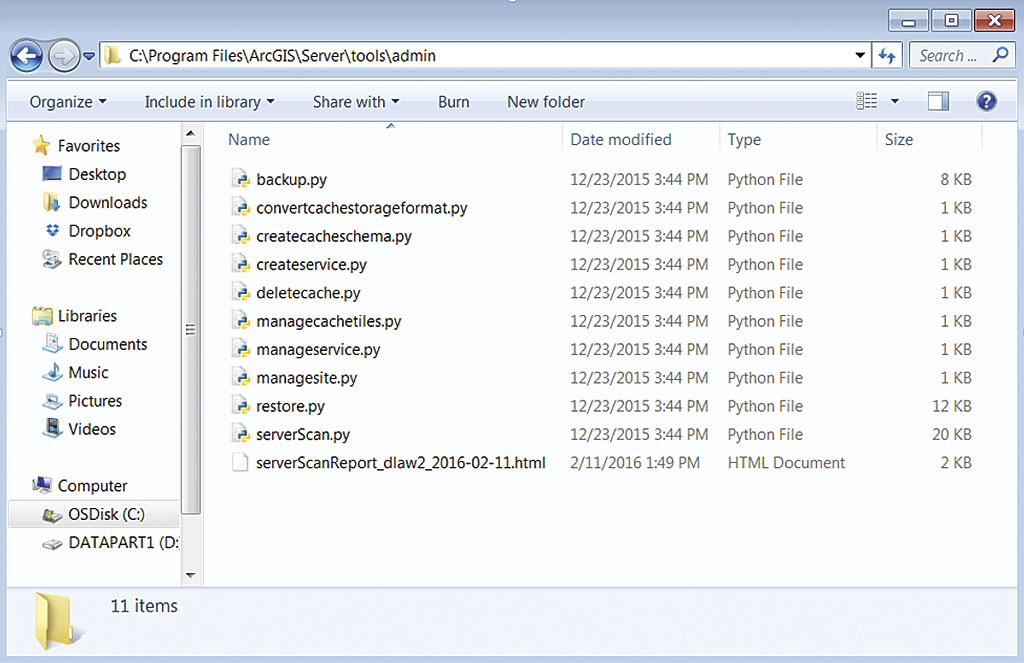Image resolution: width=1024 pixels, height=663 pixels.
Task: Click the Refresh button beside address bar
Action: point(887,56)
